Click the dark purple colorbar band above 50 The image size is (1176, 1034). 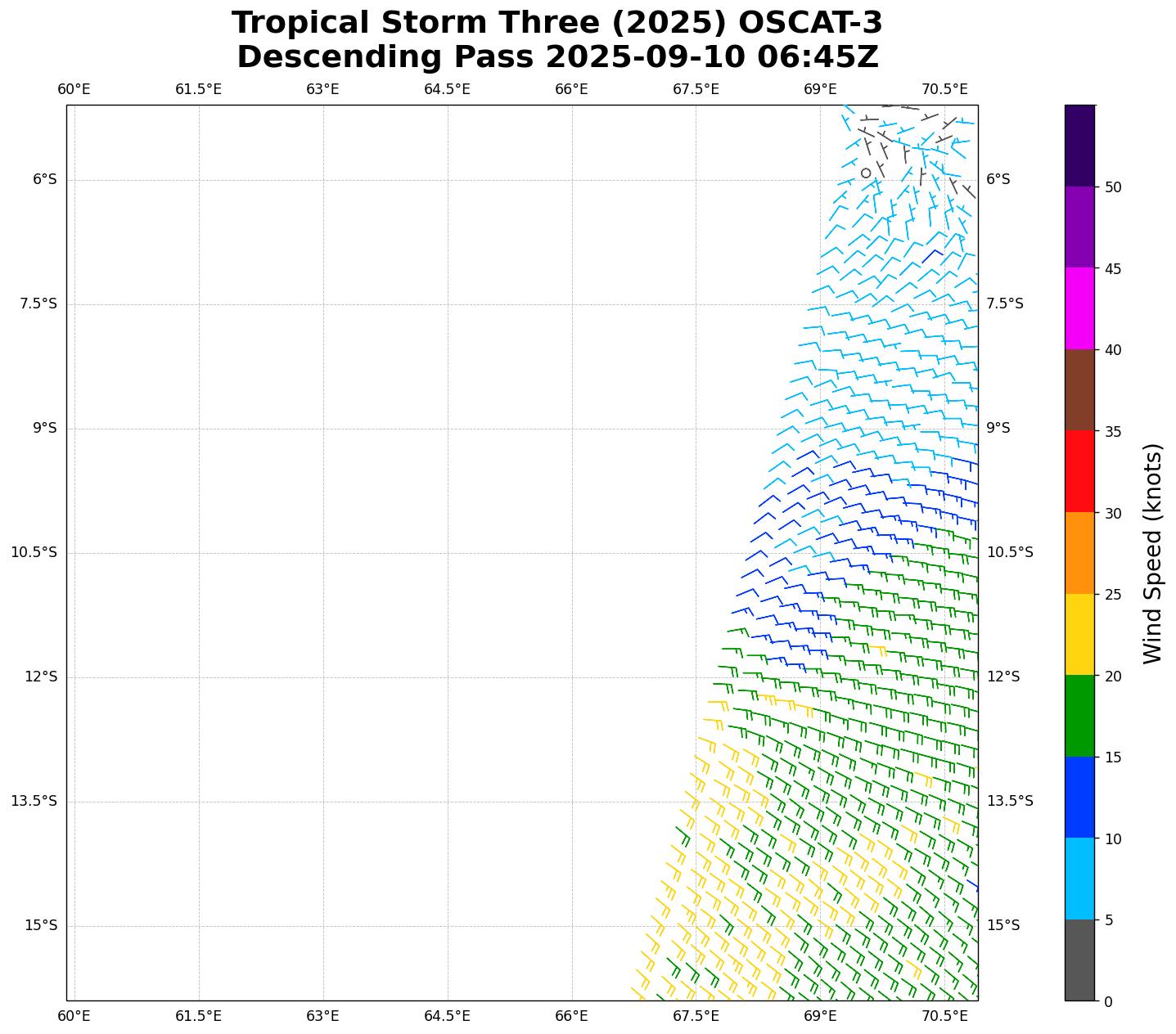[x=1079, y=146]
